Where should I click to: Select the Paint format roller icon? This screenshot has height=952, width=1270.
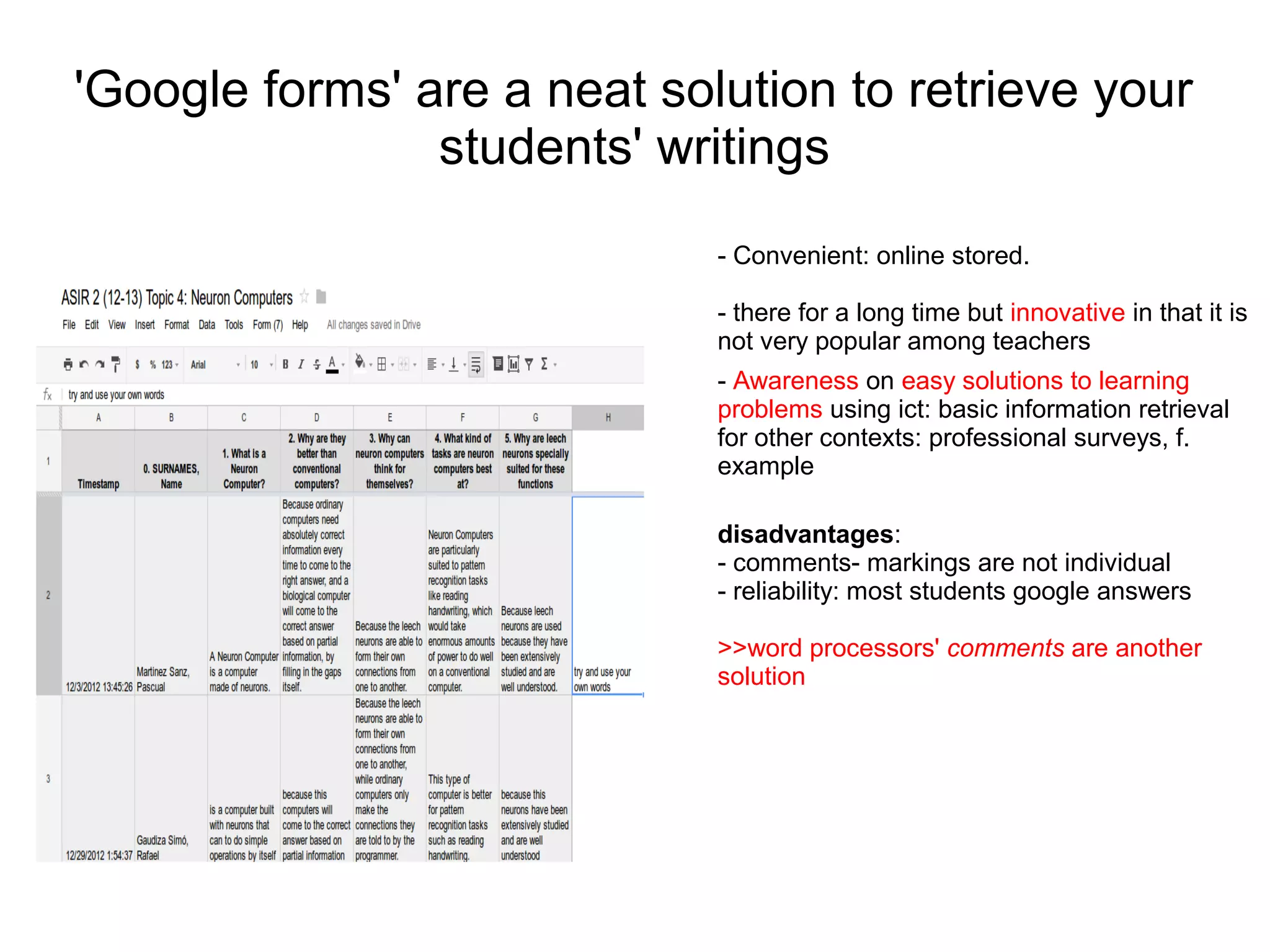click(115, 364)
